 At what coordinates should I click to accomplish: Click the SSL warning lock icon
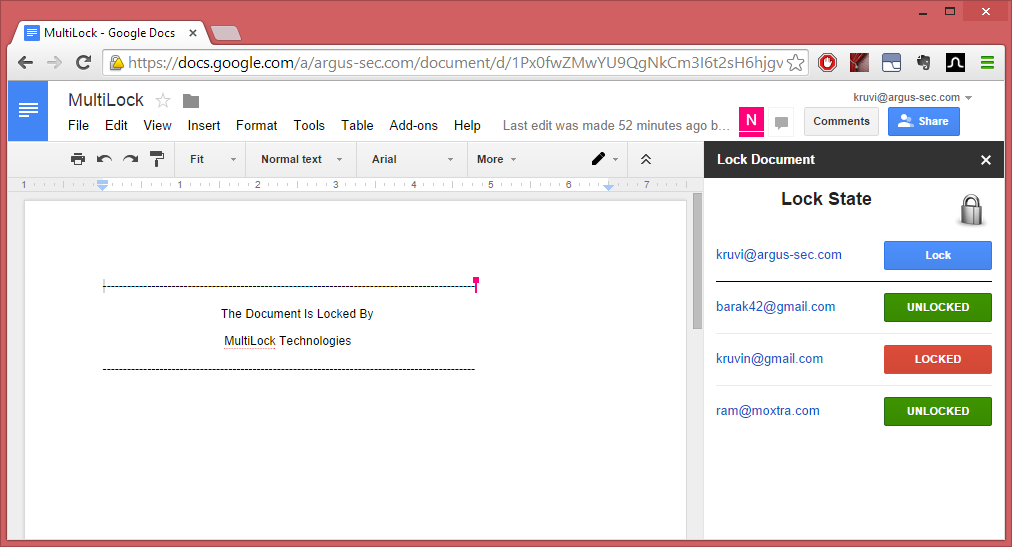[117, 63]
